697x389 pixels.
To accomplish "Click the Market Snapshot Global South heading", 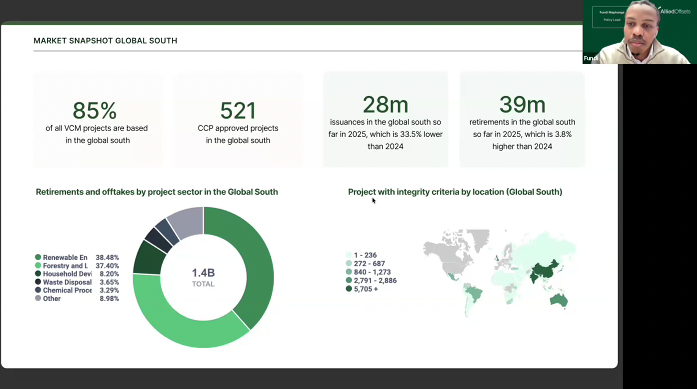I will coord(105,40).
